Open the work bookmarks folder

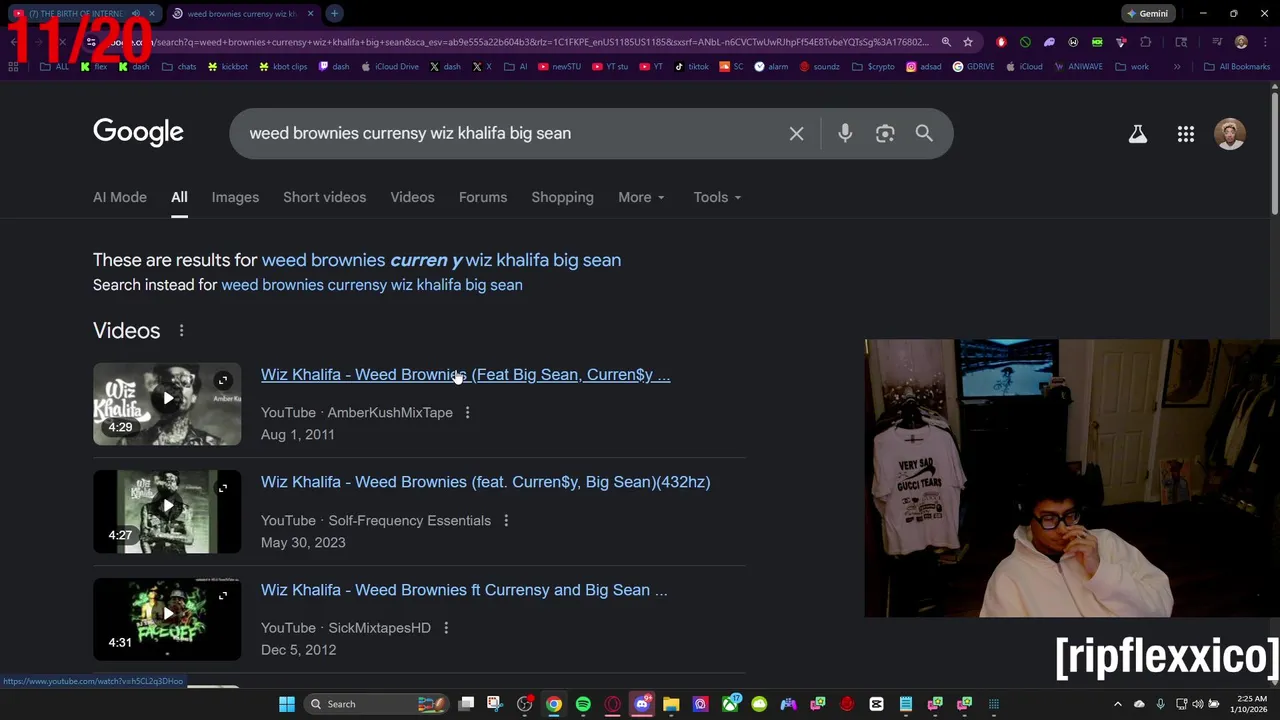coord(1132,67)
